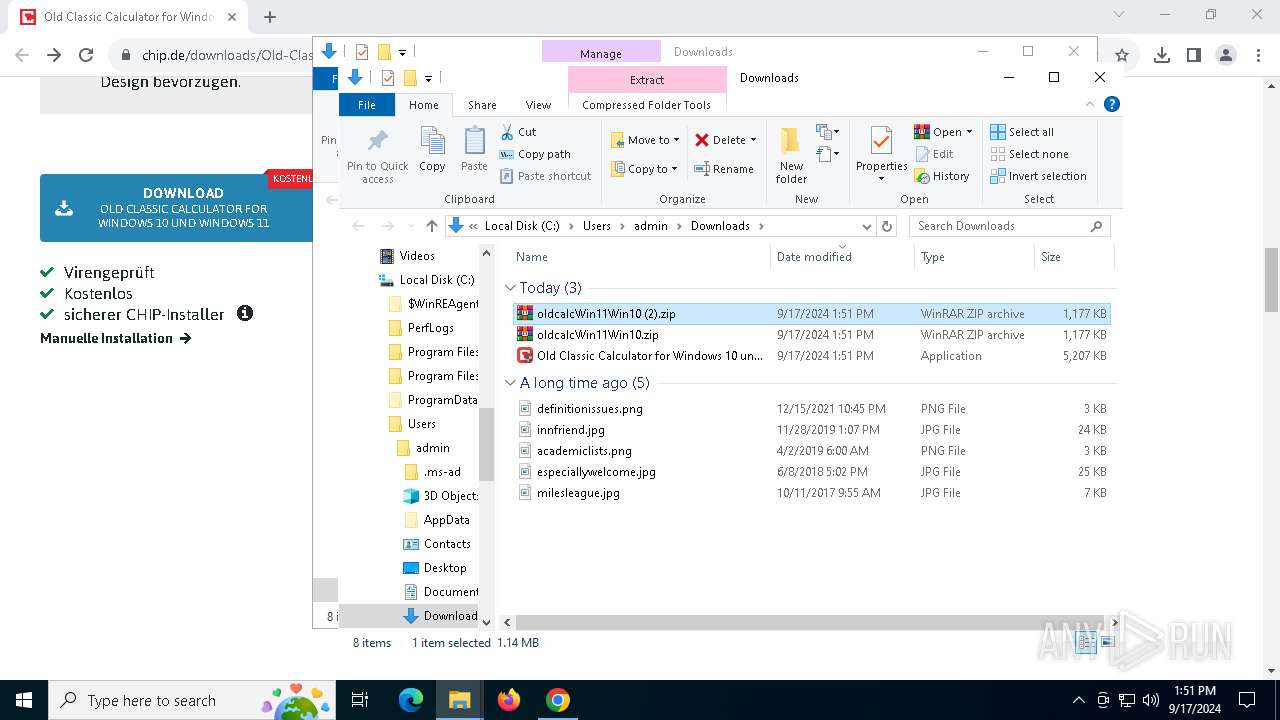Launch Firefox from the taskbar
1280x720 pixels.
[x=509, y=700]
